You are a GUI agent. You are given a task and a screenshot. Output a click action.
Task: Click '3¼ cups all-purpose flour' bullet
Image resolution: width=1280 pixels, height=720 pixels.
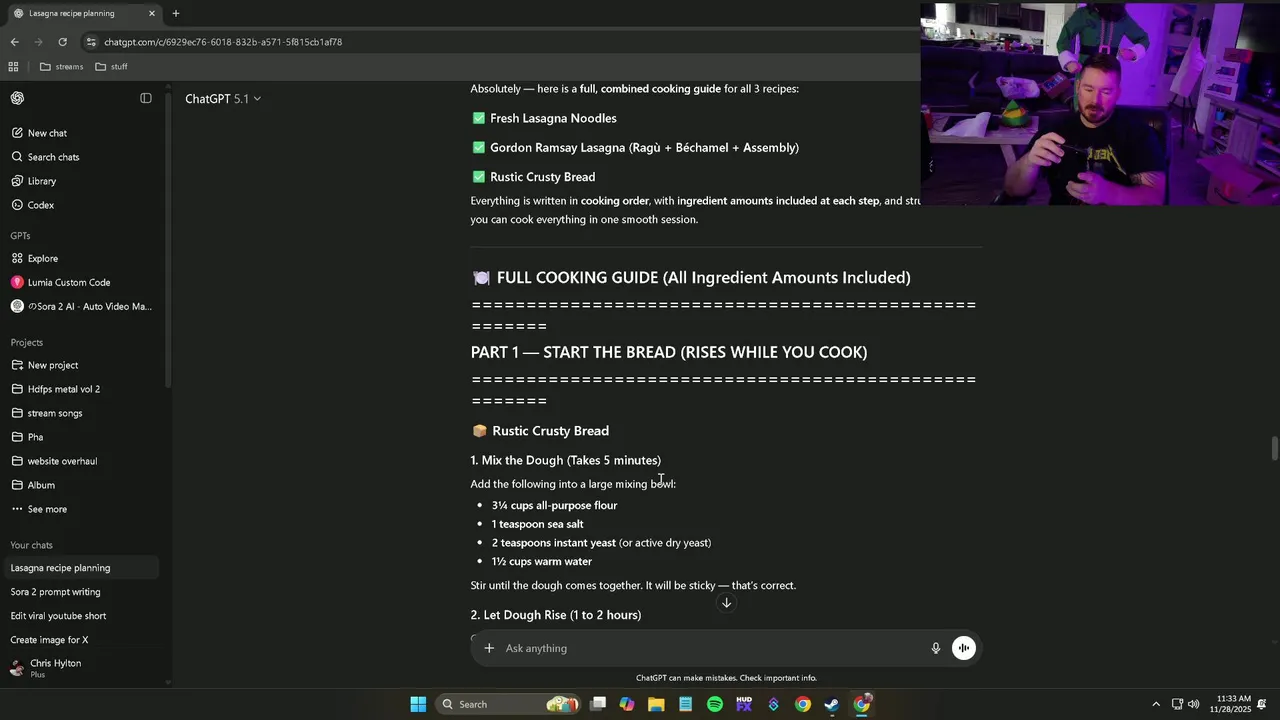pos(554,505)
